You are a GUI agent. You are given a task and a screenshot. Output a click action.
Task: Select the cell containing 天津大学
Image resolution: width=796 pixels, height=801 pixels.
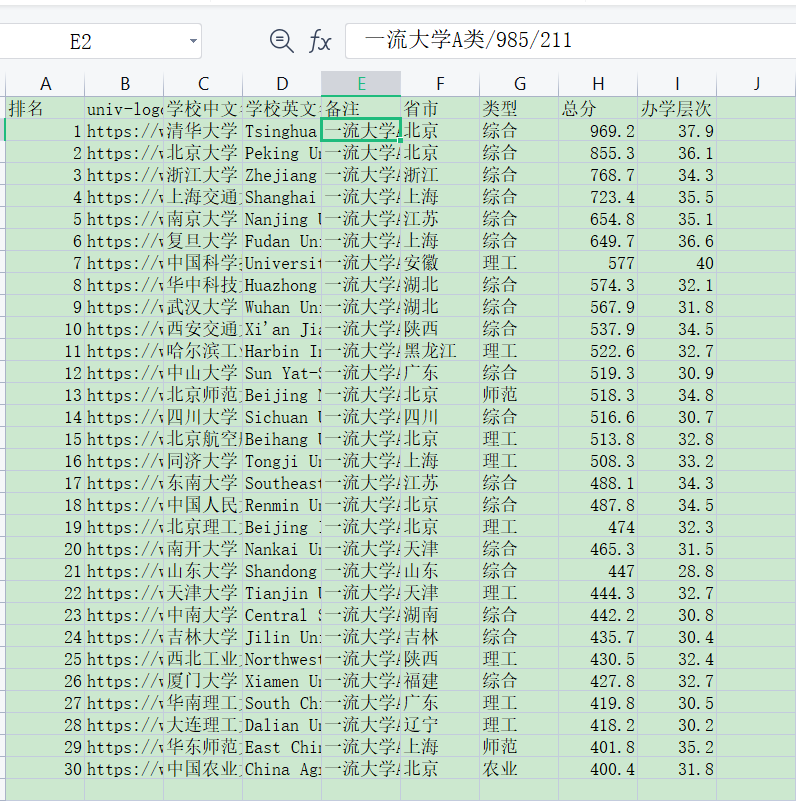pos(203,593)
